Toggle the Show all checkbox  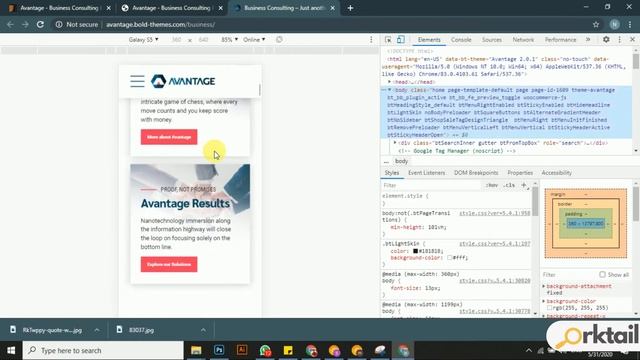602,275
